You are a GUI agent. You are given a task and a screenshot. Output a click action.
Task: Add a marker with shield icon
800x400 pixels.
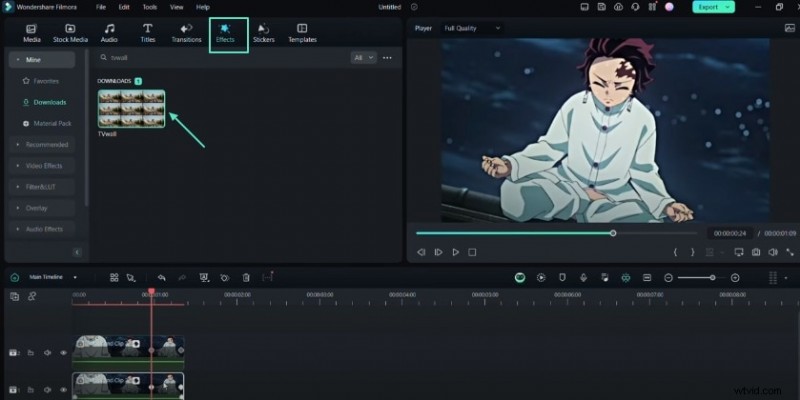[x=562, y=278]
